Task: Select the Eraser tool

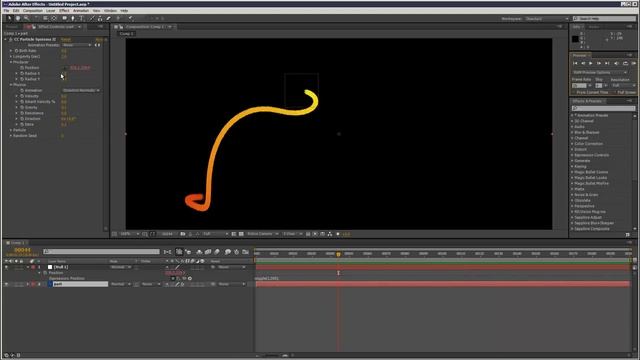Action: (x=109, y=18)
